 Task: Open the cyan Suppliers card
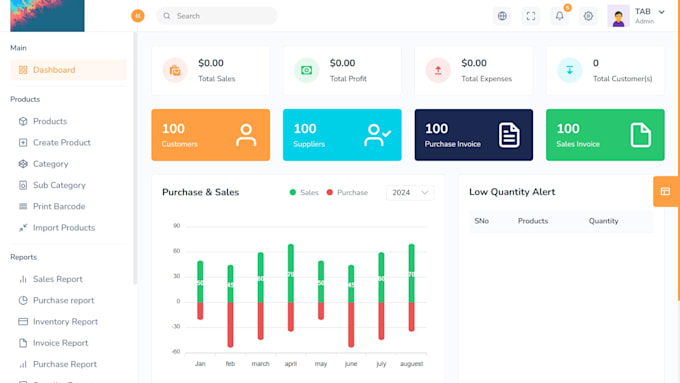point(342,135)
